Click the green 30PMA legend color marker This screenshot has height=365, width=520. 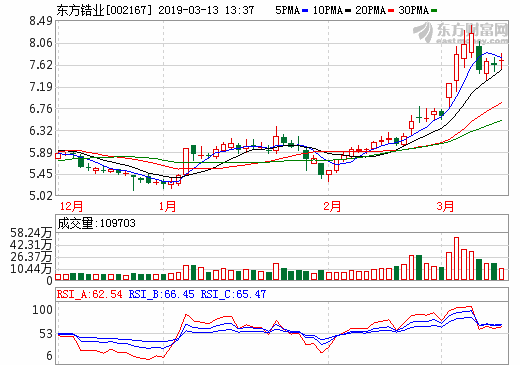click(x=434, y=11)
